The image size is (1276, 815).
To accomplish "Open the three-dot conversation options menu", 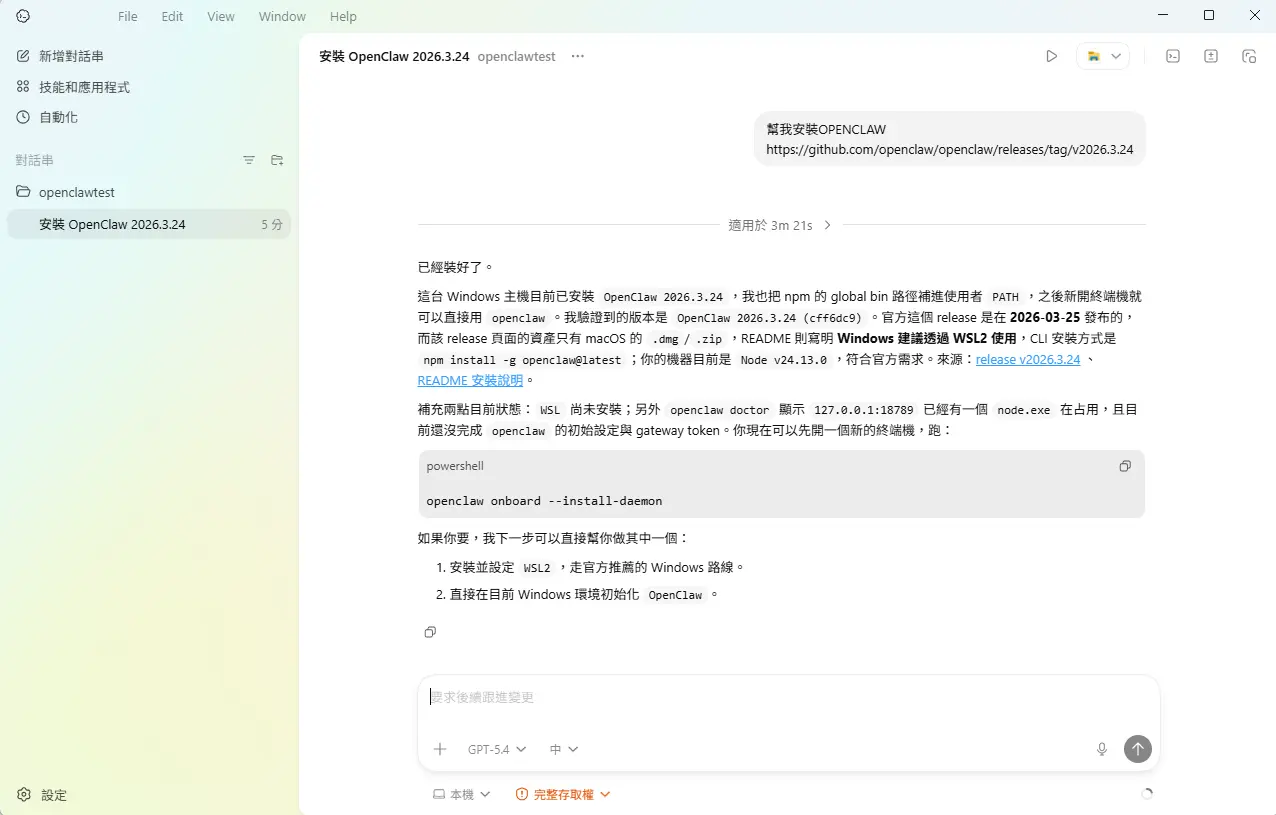I will [x=577, y=57].
